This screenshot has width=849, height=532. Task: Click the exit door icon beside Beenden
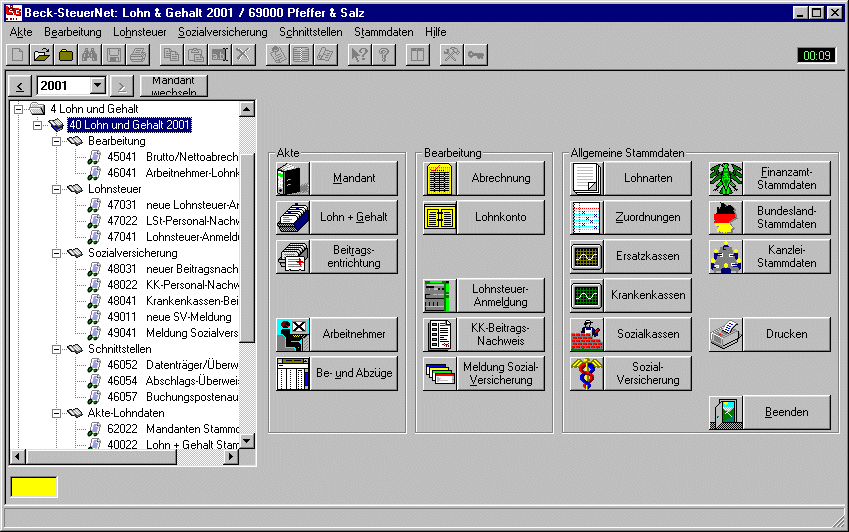click(726, 412)
